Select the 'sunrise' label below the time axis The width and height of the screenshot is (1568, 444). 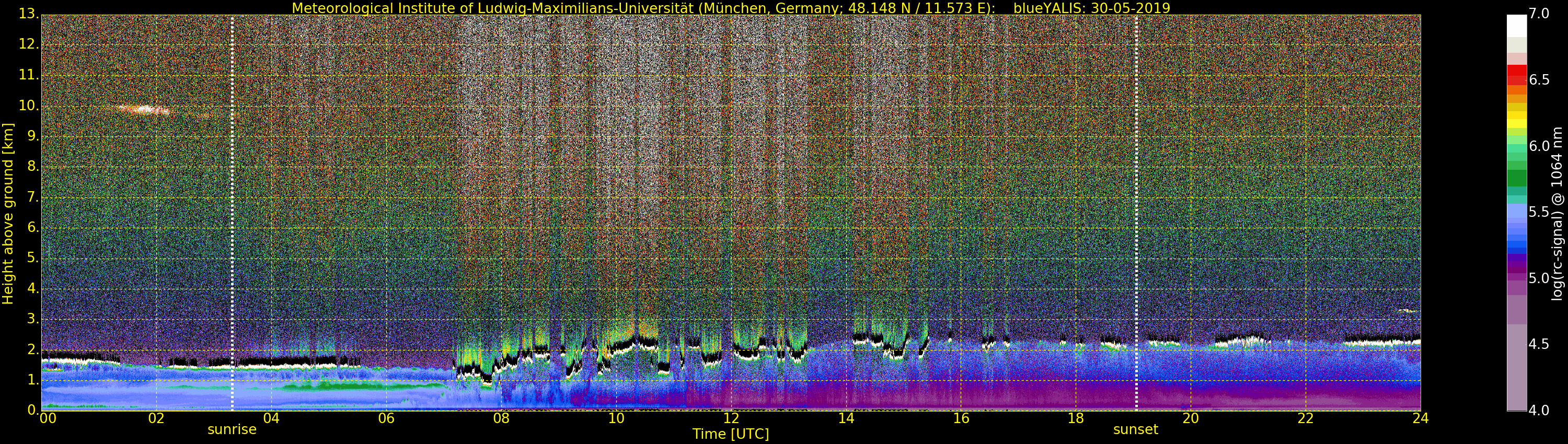232,429
